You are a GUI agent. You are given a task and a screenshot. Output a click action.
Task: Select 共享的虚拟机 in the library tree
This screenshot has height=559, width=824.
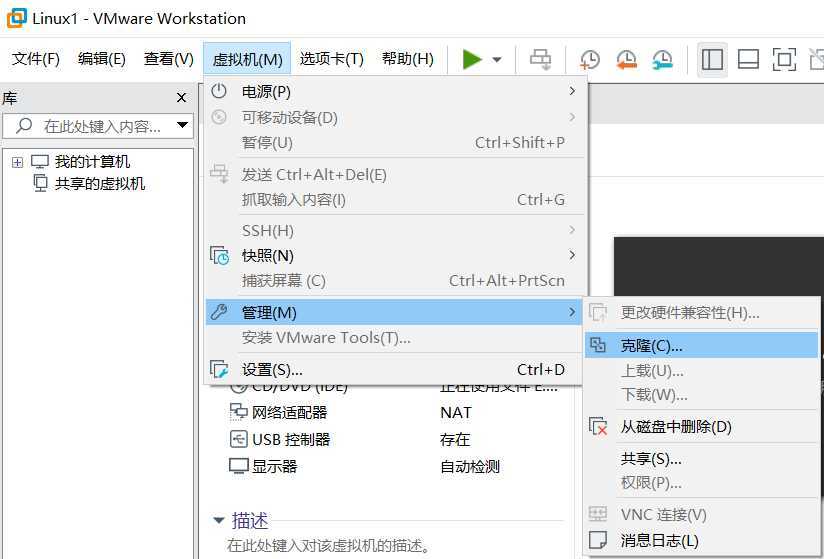pyautogui.click(x=100, y=184)
